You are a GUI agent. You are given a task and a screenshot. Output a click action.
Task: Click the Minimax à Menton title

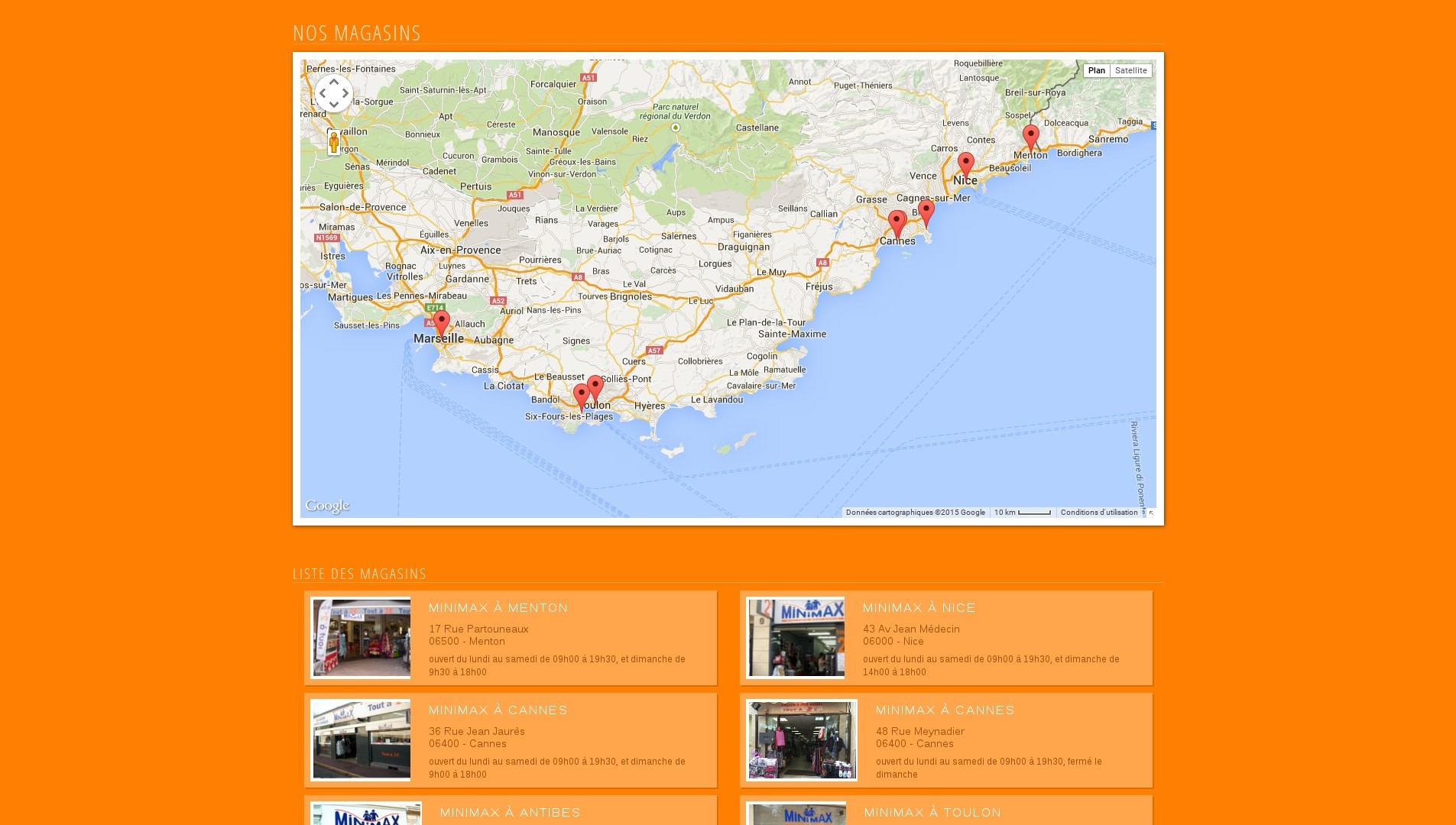point(498,608)
